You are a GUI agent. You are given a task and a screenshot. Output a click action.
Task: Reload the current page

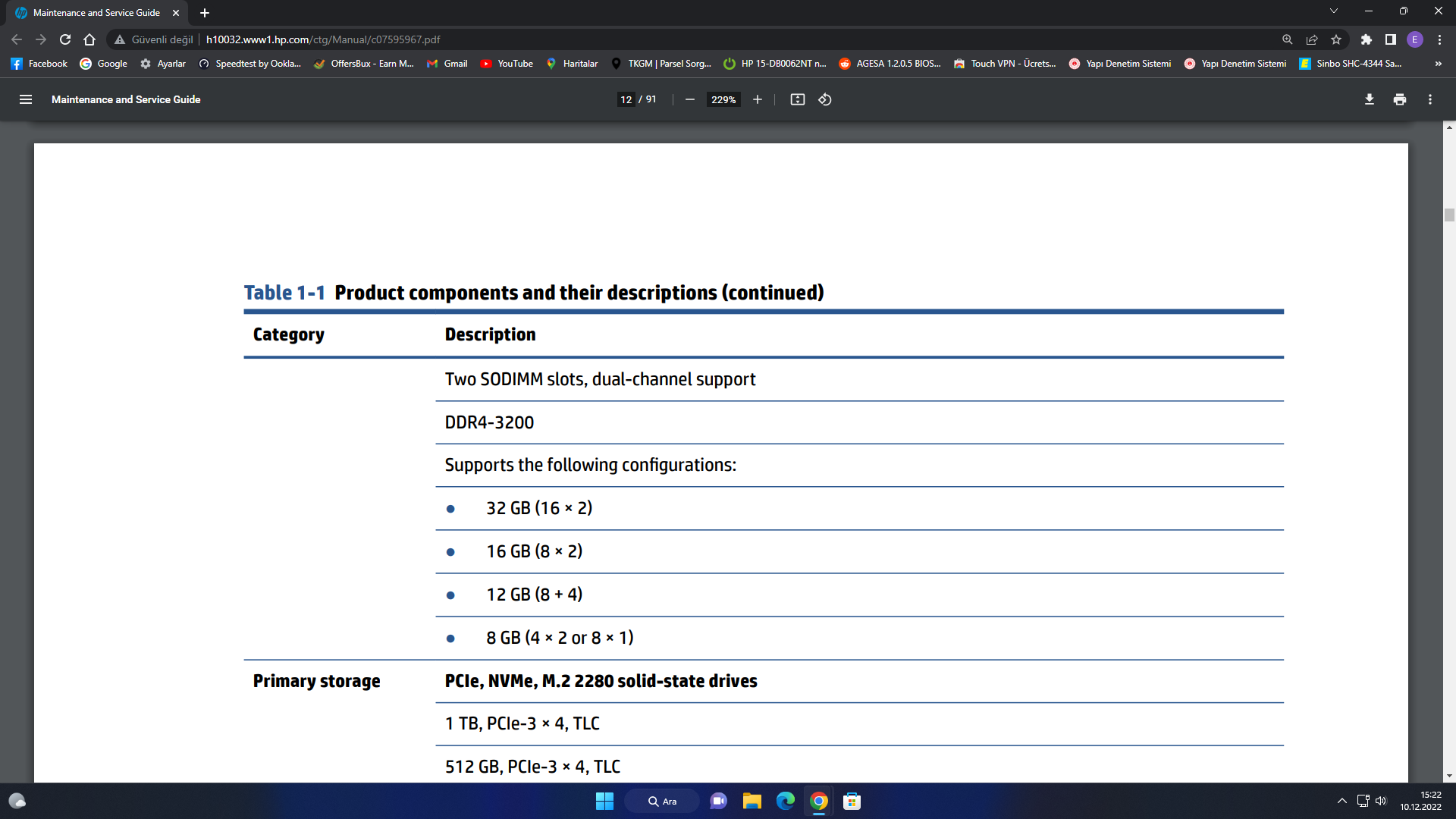tap(65, 39)
